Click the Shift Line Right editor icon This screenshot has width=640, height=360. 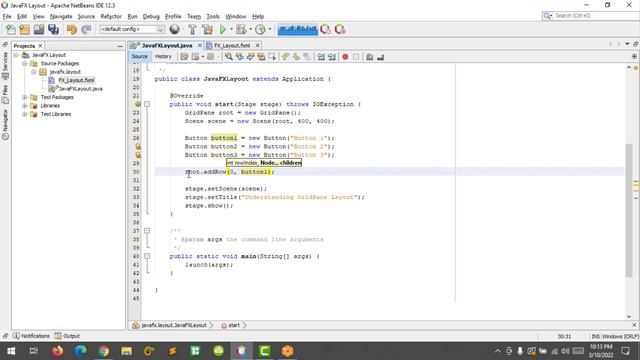tap(331, 57)
